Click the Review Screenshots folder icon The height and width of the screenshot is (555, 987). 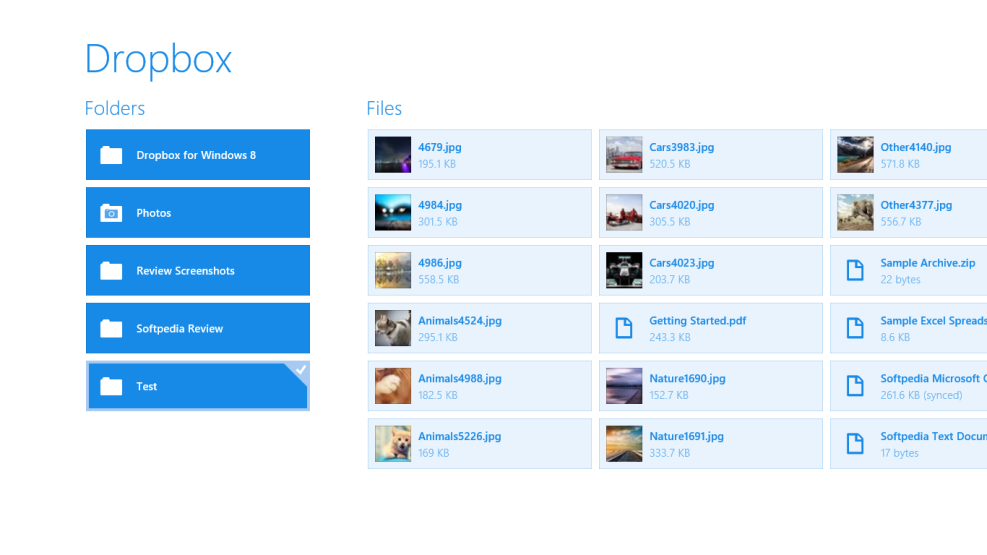pyautogui.click(x=111, y=271)
